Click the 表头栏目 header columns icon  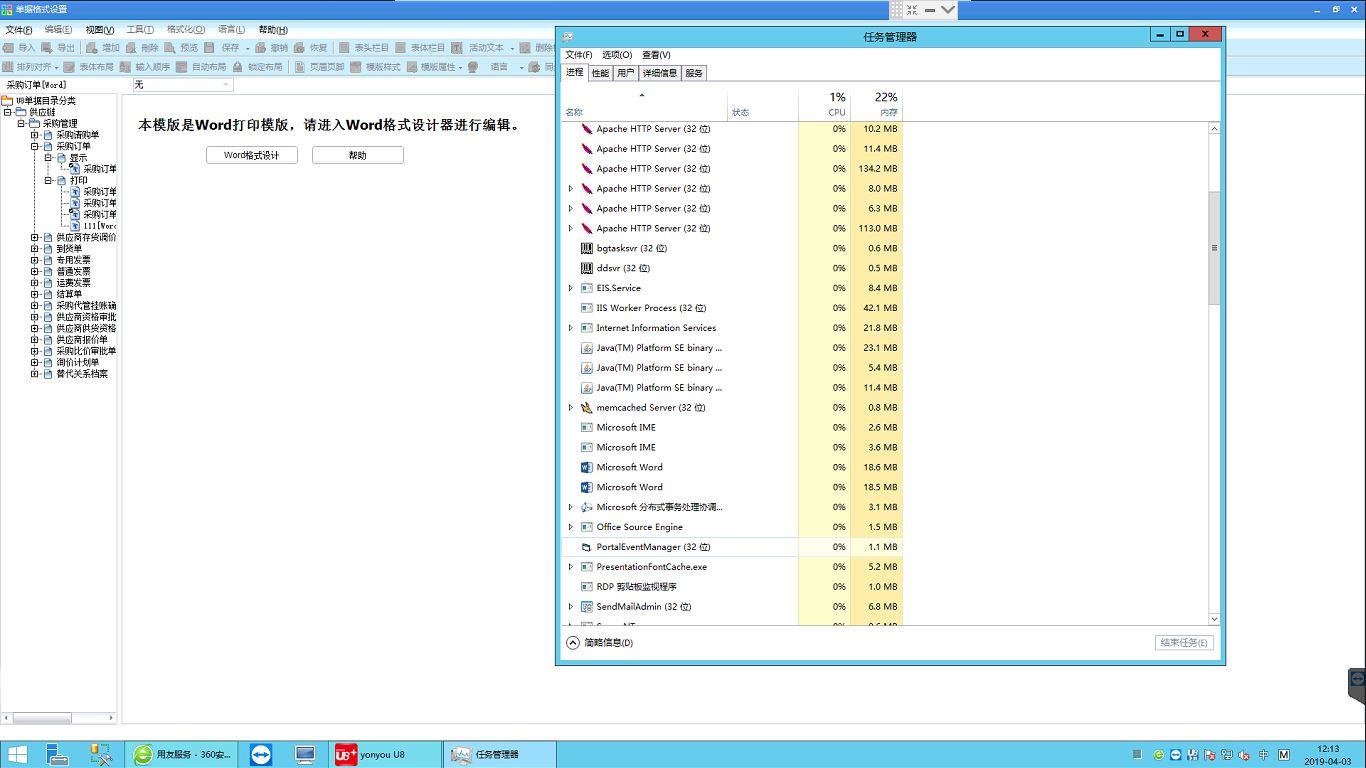tap(344, 47)
